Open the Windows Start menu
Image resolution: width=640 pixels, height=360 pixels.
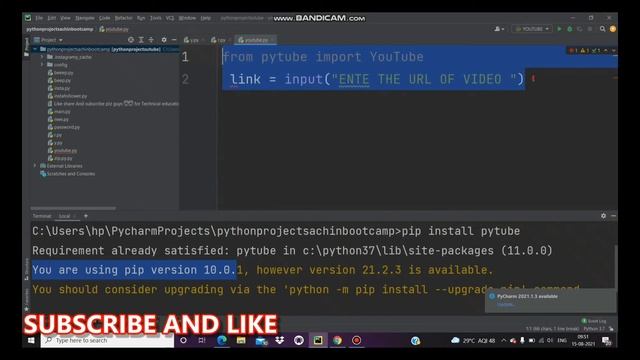(31, 340)
